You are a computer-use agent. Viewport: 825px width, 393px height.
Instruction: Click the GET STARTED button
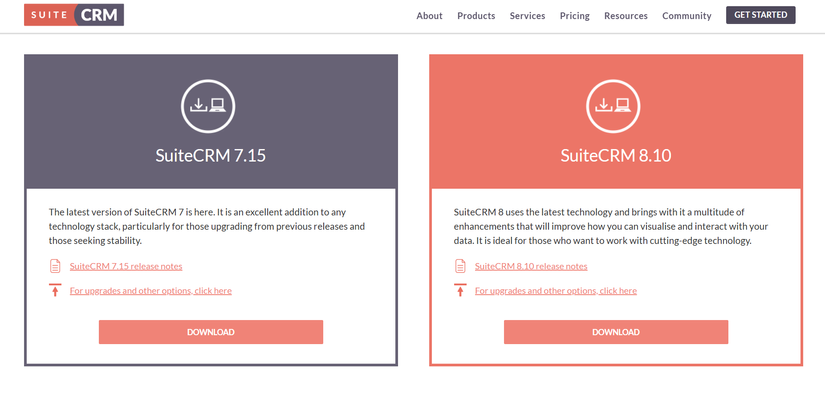tap(761, 15)
